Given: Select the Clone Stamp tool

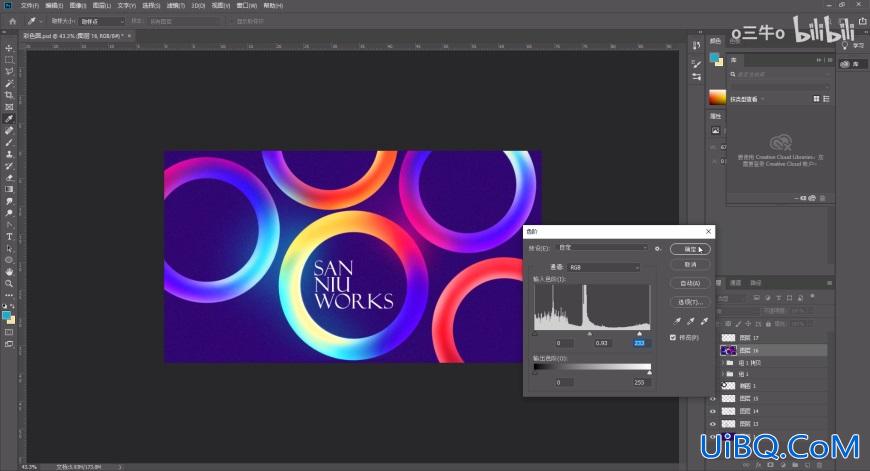Looking at the screenshot, I should [x=9, y=154].
